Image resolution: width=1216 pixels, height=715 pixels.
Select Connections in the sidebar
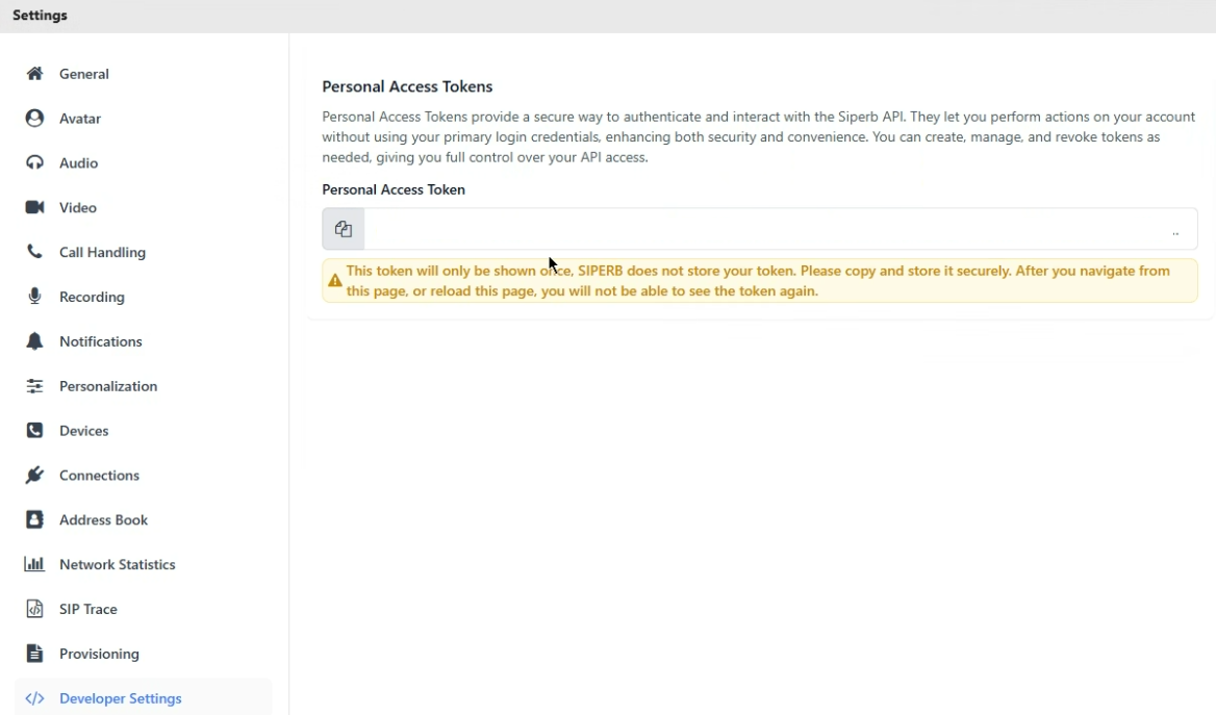143,475
